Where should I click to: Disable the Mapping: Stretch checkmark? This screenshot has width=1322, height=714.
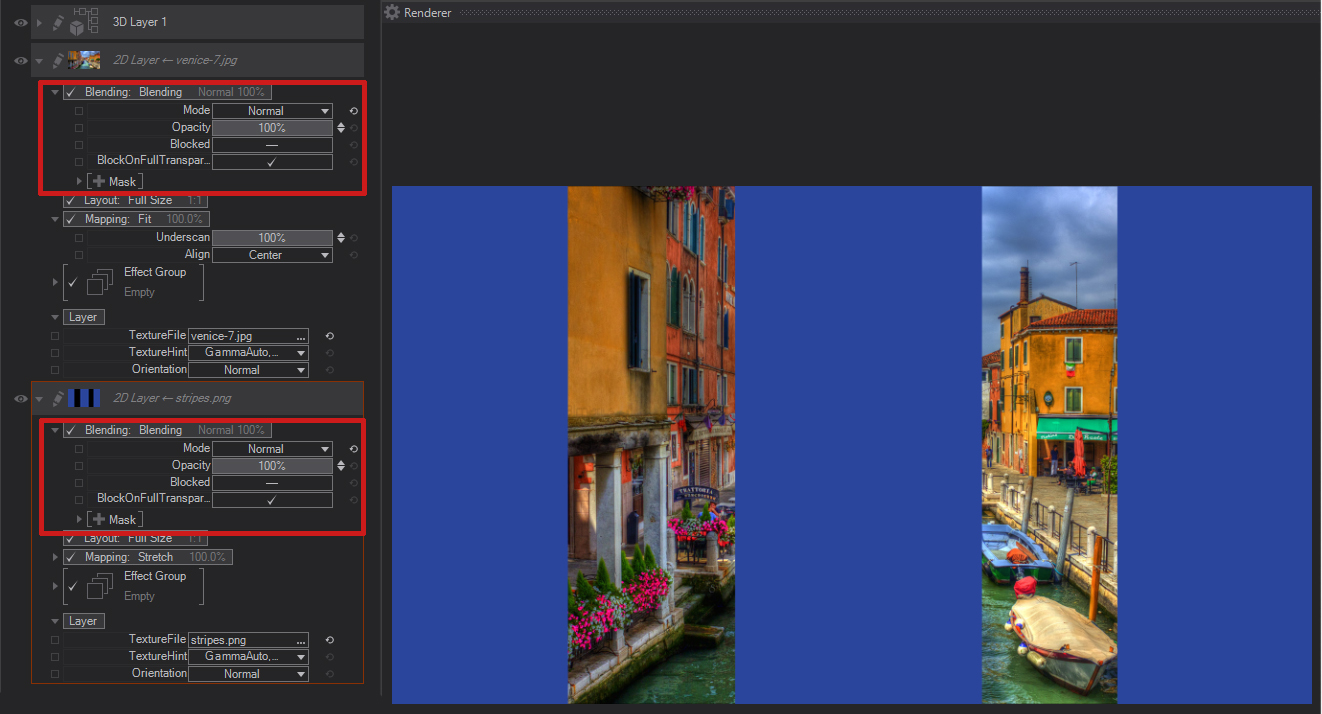[72, 557]
